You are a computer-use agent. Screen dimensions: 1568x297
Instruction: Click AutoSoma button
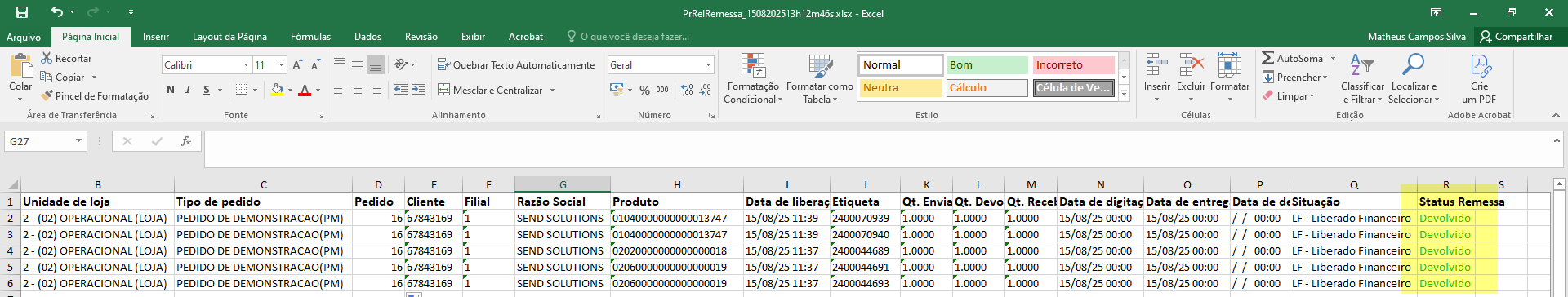tap(1294, 59)
